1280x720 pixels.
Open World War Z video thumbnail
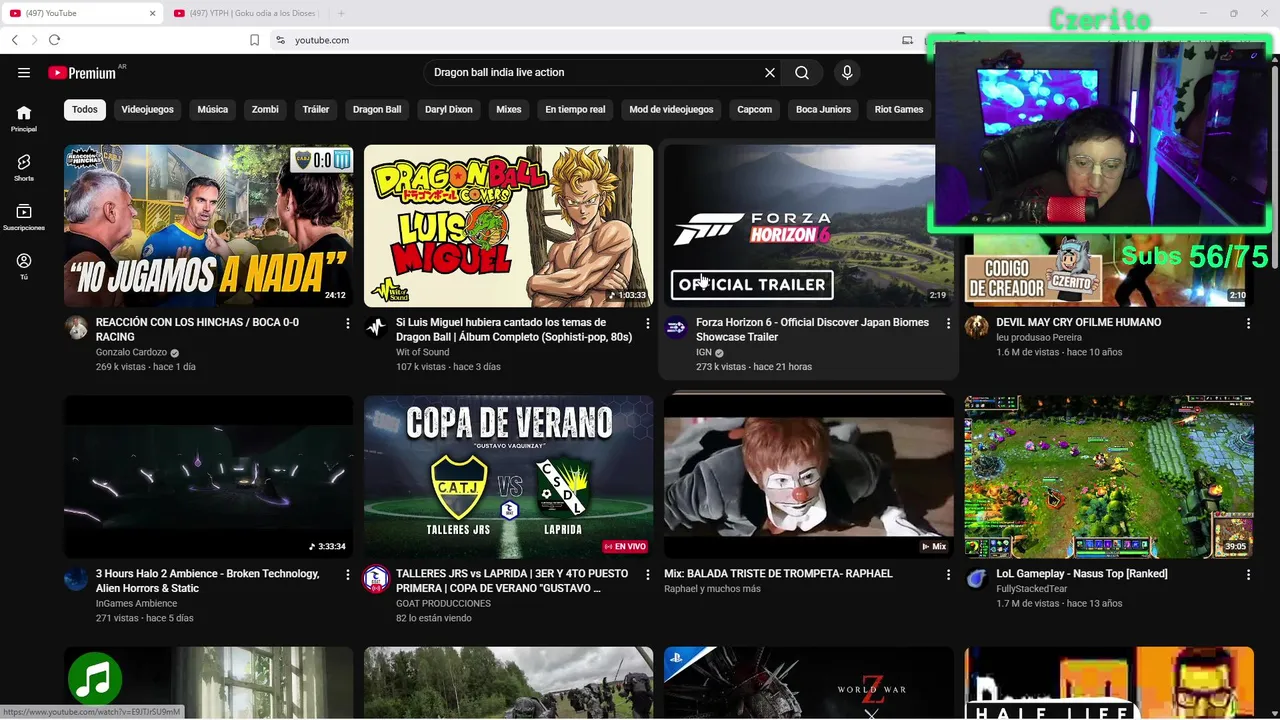pos(808,683)
